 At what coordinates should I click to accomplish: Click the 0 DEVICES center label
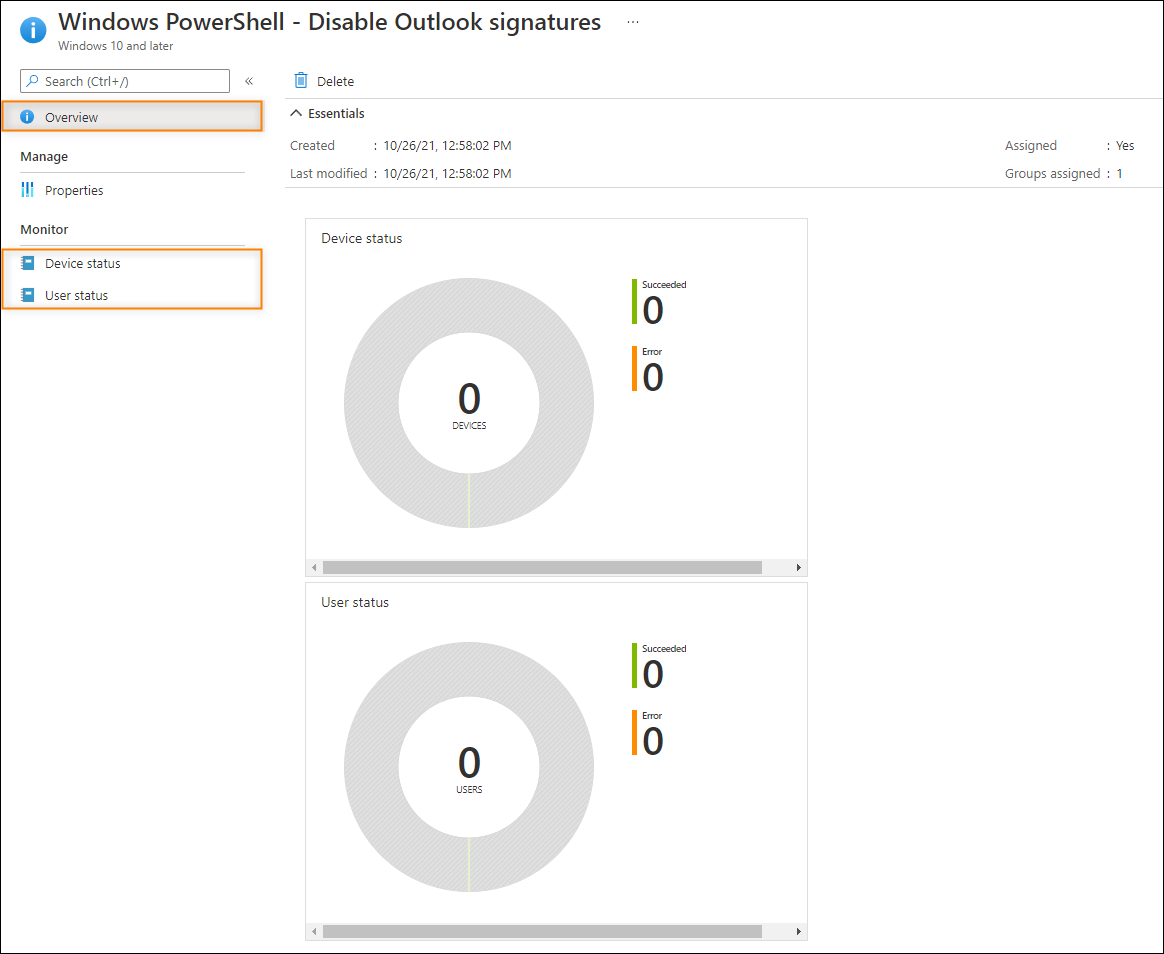[x=469, y=405]
